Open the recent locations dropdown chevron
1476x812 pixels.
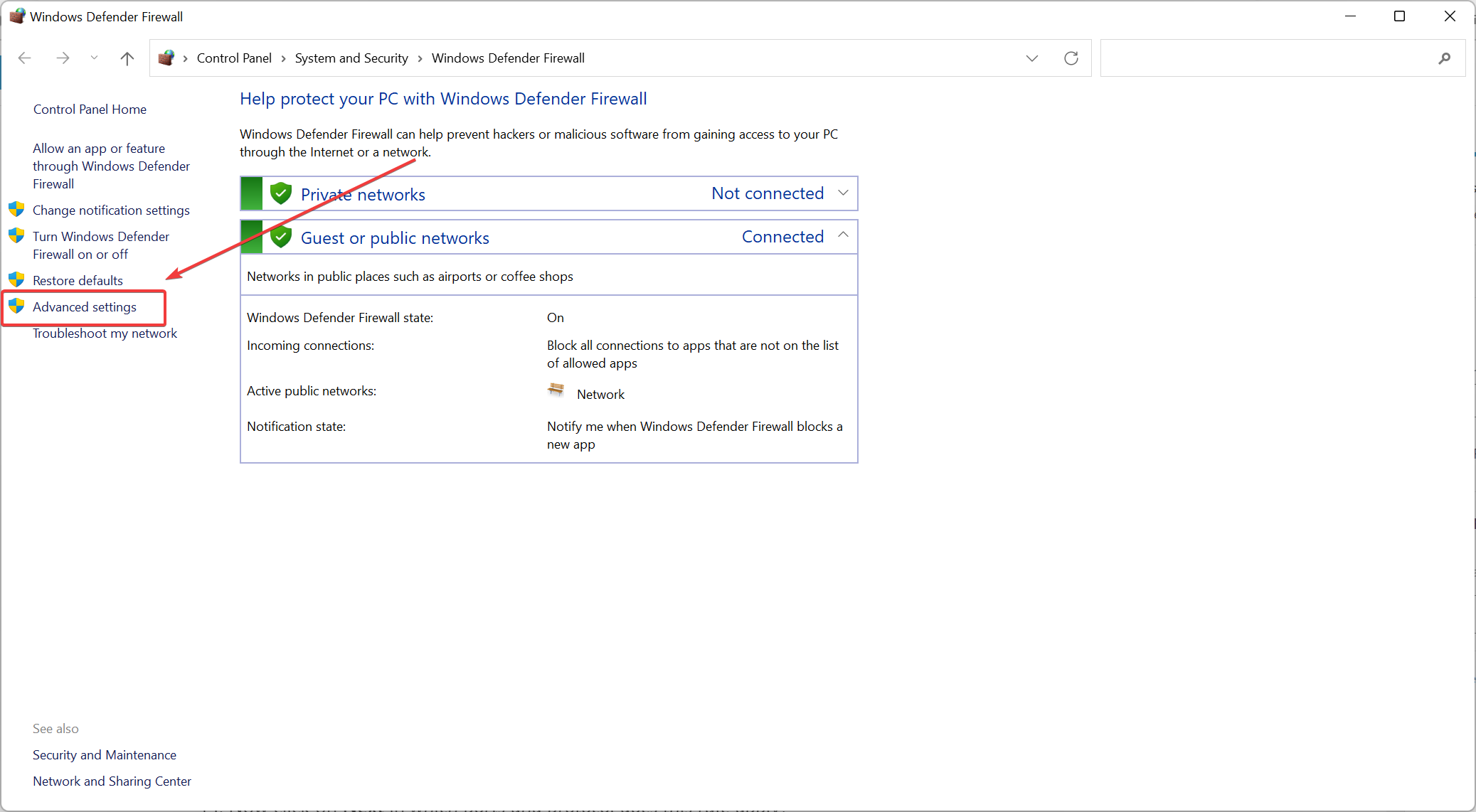94,58
